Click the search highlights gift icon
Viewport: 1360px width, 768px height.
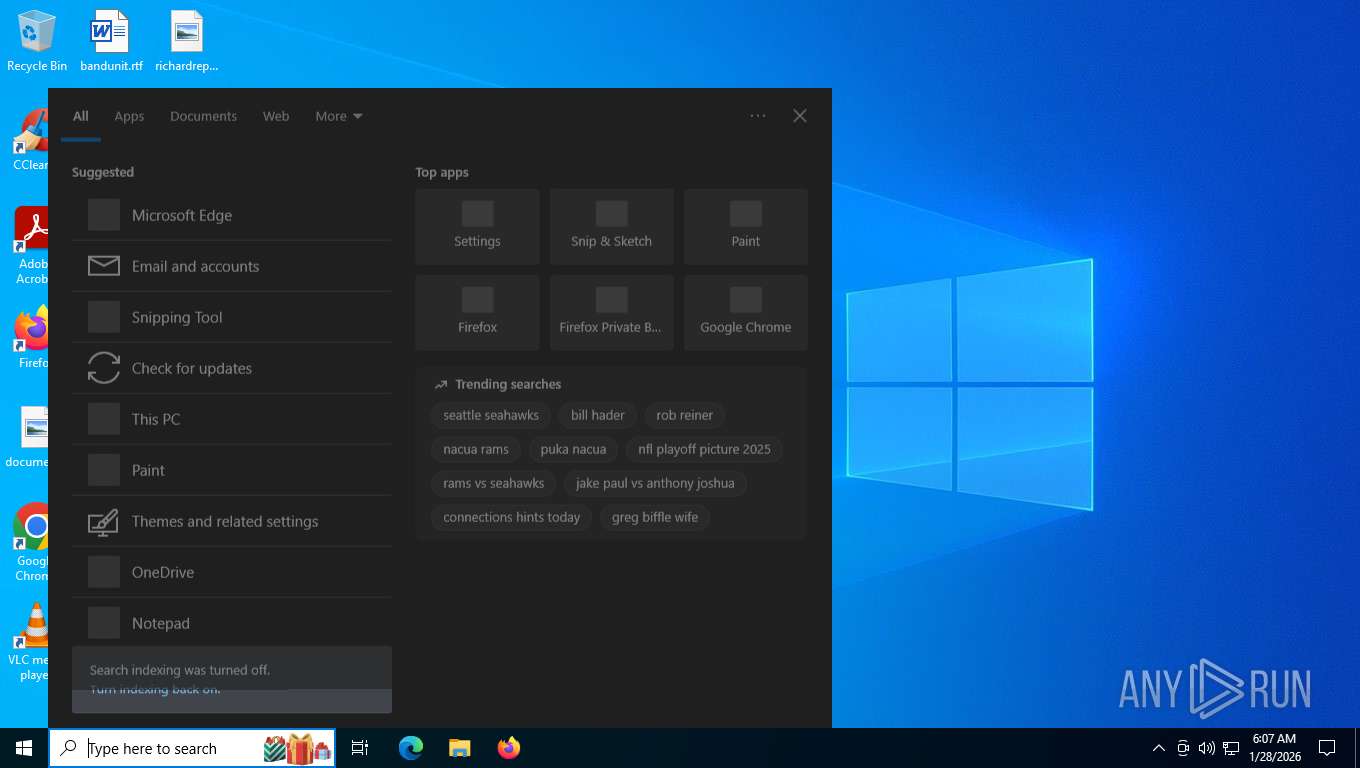tap(298, 748)
